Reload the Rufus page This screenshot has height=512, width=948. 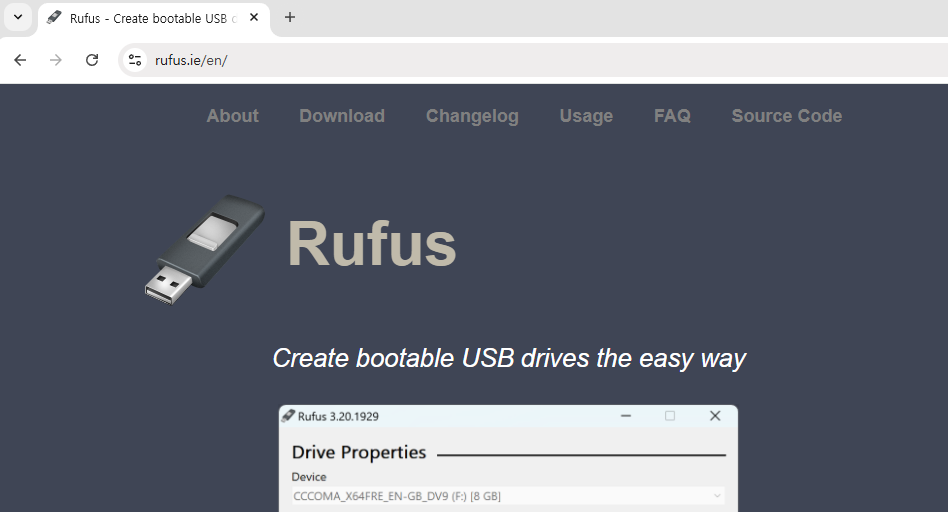pyautogui.click(x=92, y=60)
